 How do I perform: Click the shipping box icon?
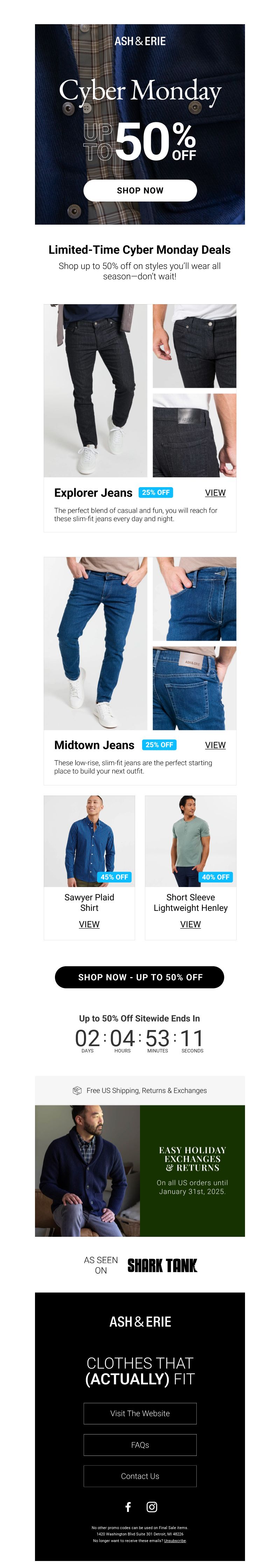coord(77,1090)
